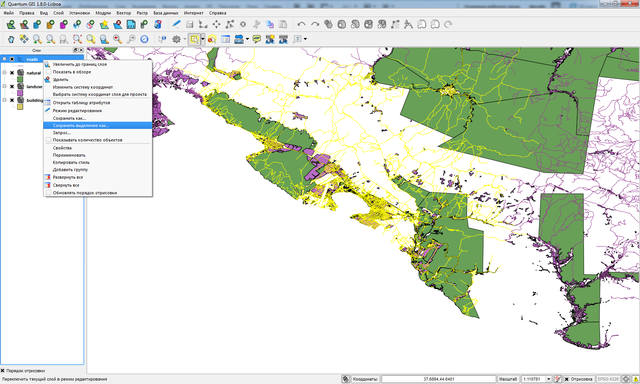This screenshot has height=384, width=640.
Task: Toggle the 'Порядок отрисовки' checkbox at bottom
Action: [2, 371]
